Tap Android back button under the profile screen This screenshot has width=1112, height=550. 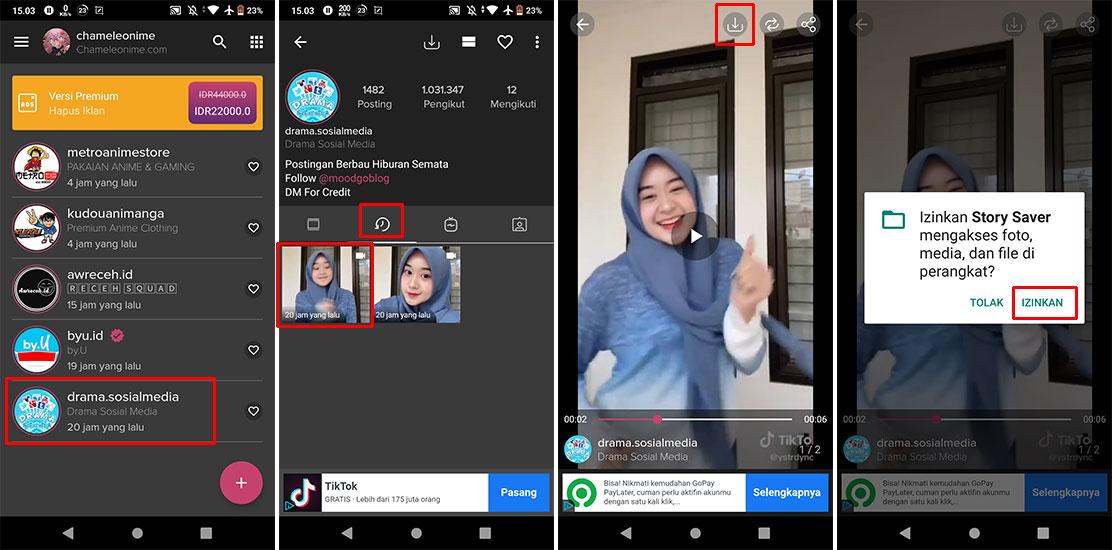[347, 533]
